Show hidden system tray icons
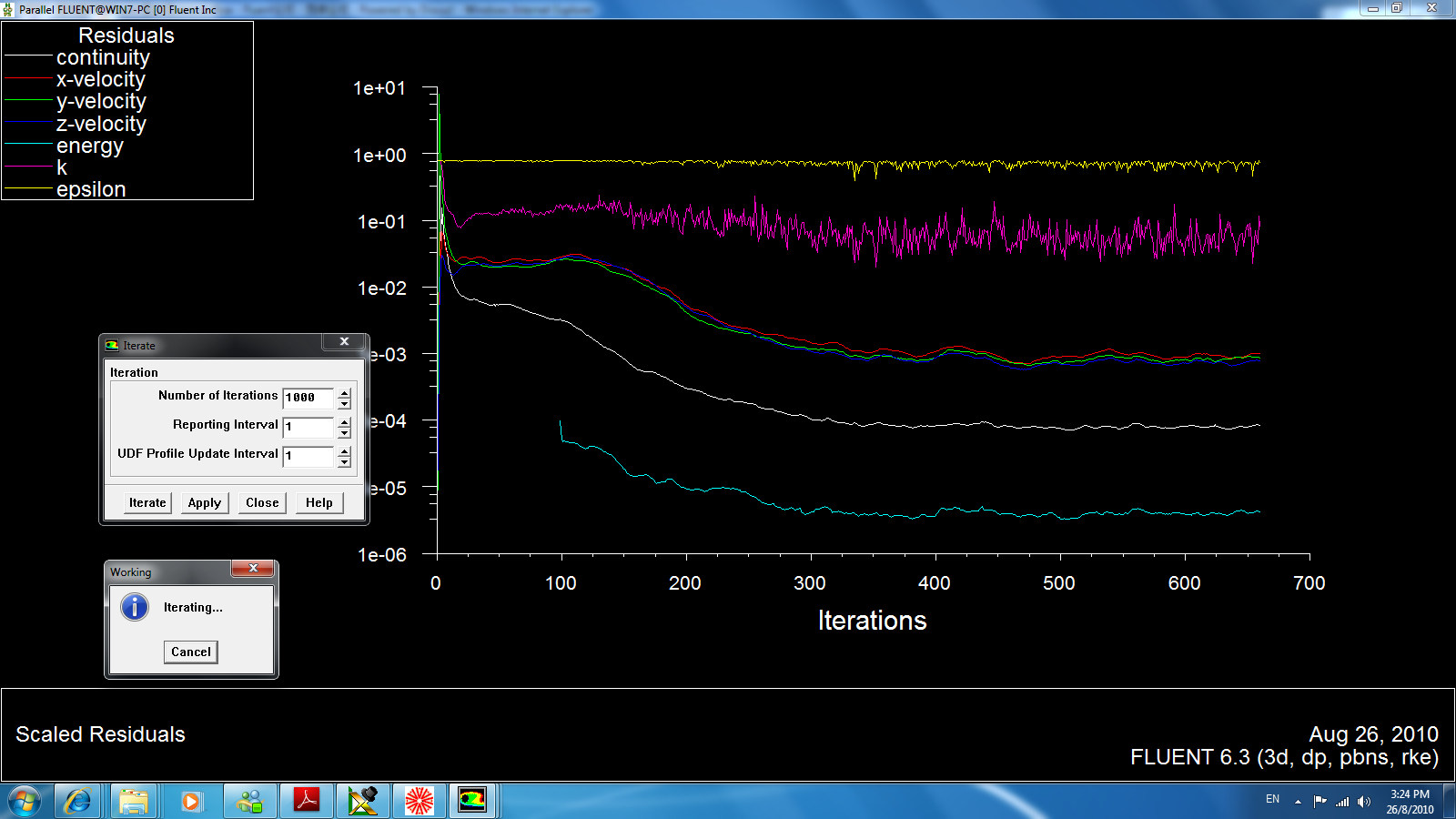 click(x=1298, y=802)
